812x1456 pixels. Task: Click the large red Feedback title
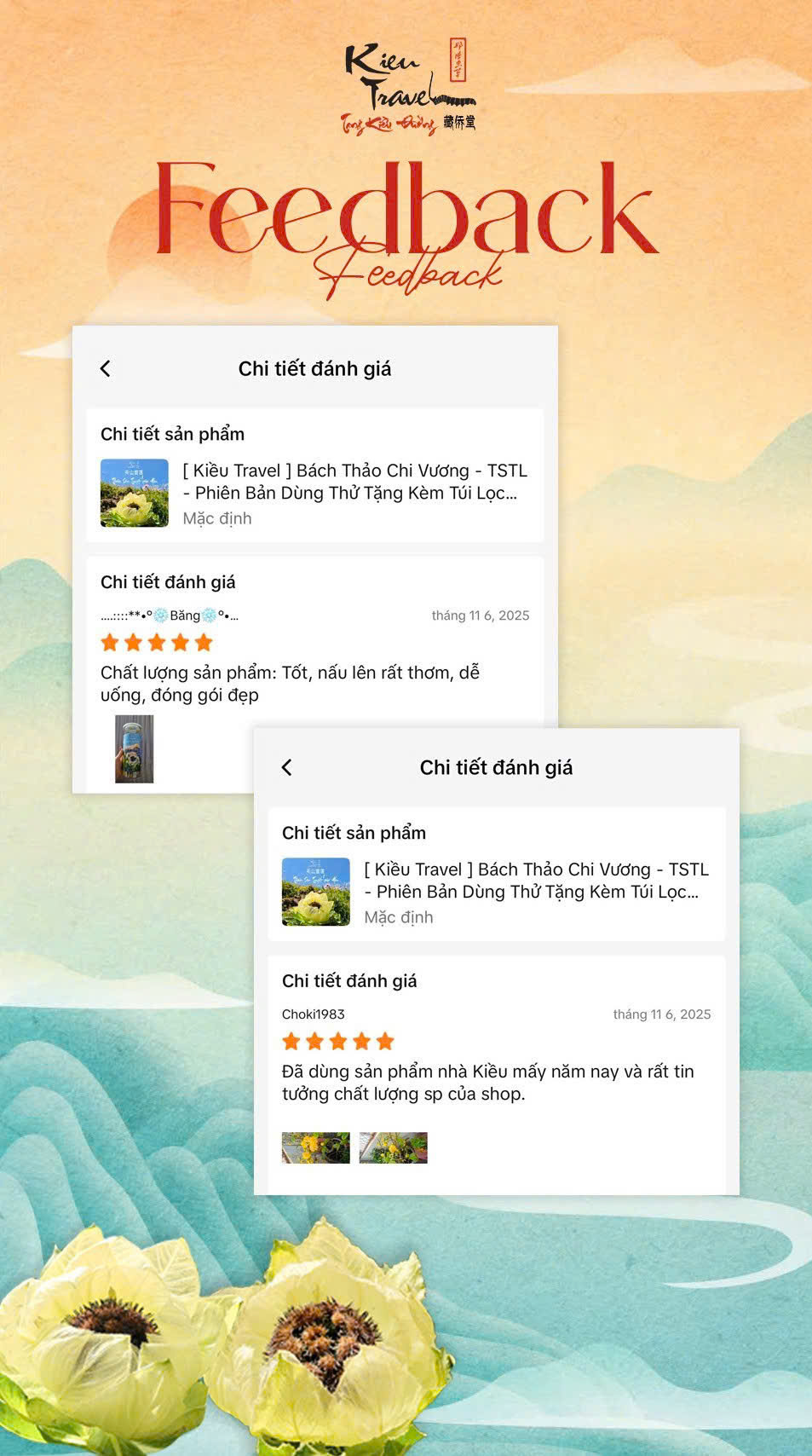(406, 211)
